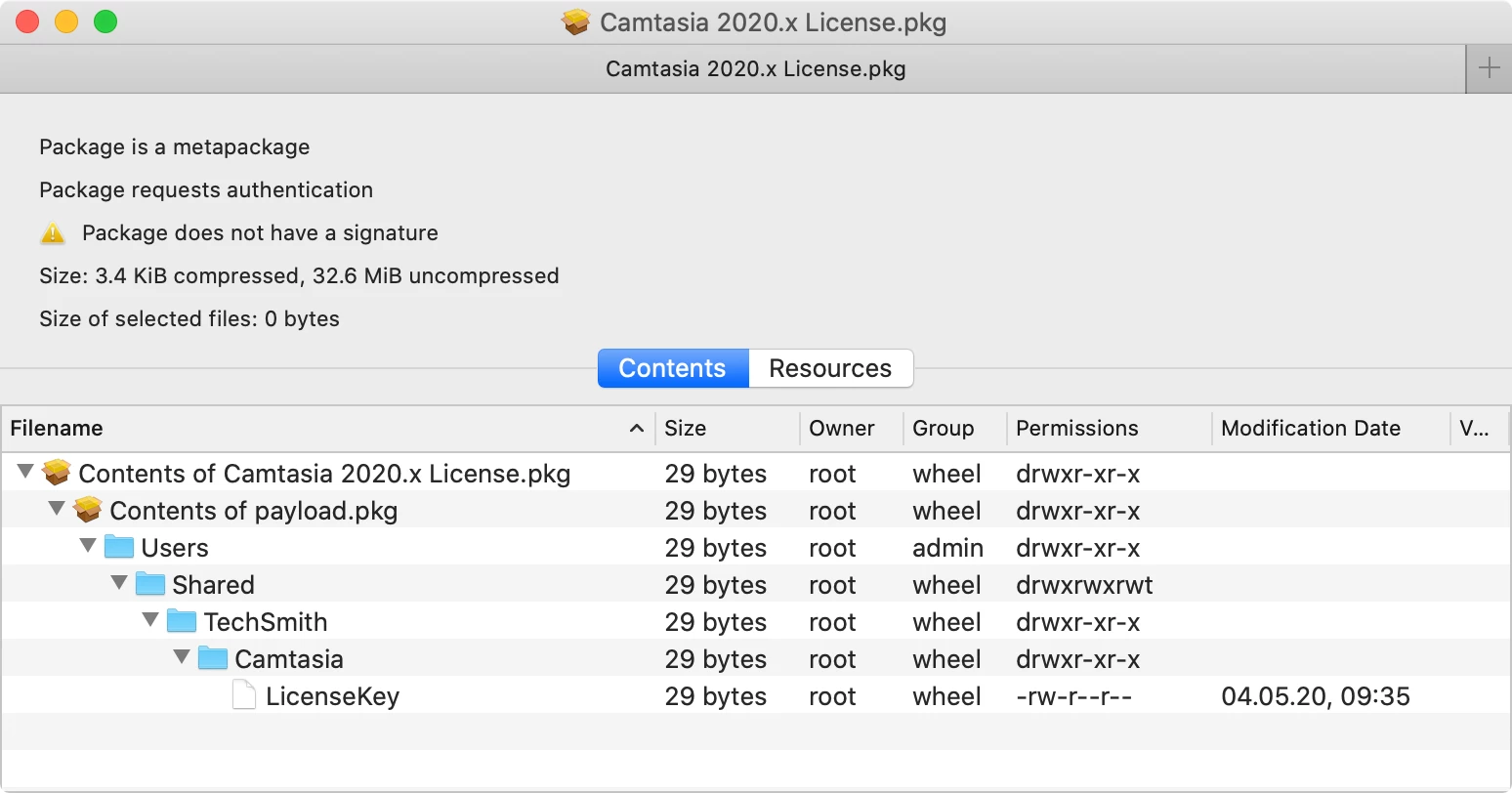Image resolution: width=1512 pixels, height=793 pixels.
Task: Sort by the Modification Date column header
Action: (1331, 429)
